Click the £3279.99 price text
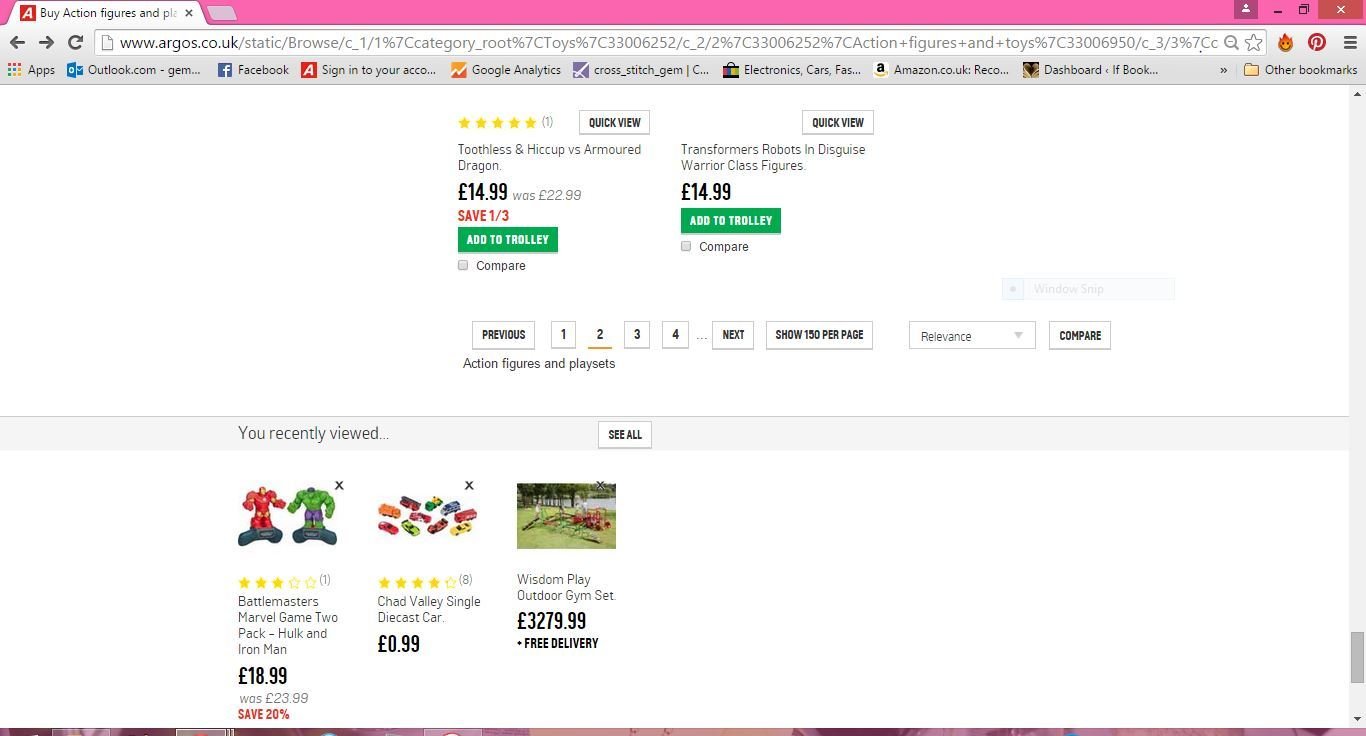Image resolution: width=1366 pixels, height=736 pixels. click(552, 621)
